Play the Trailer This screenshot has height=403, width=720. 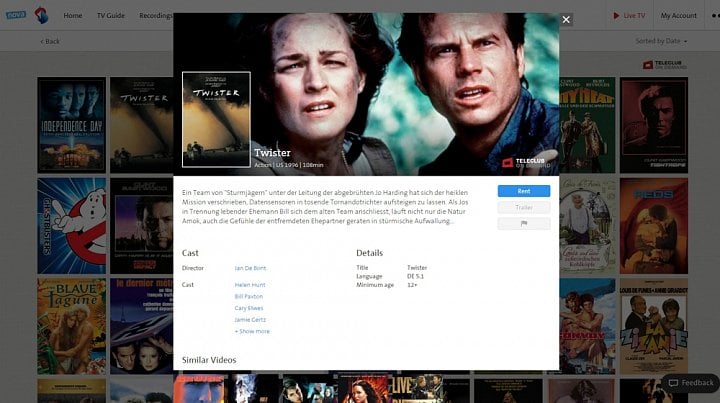click(x=523, y=207)
